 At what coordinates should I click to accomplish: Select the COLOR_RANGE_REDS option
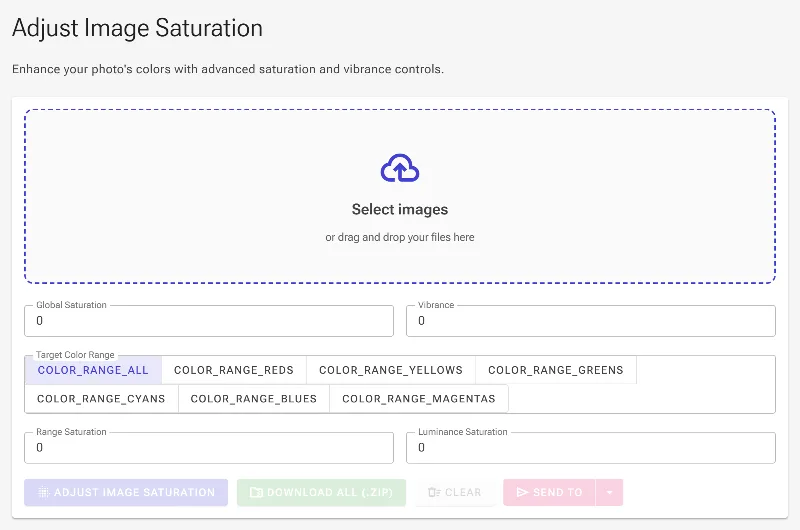click(234, 370)
